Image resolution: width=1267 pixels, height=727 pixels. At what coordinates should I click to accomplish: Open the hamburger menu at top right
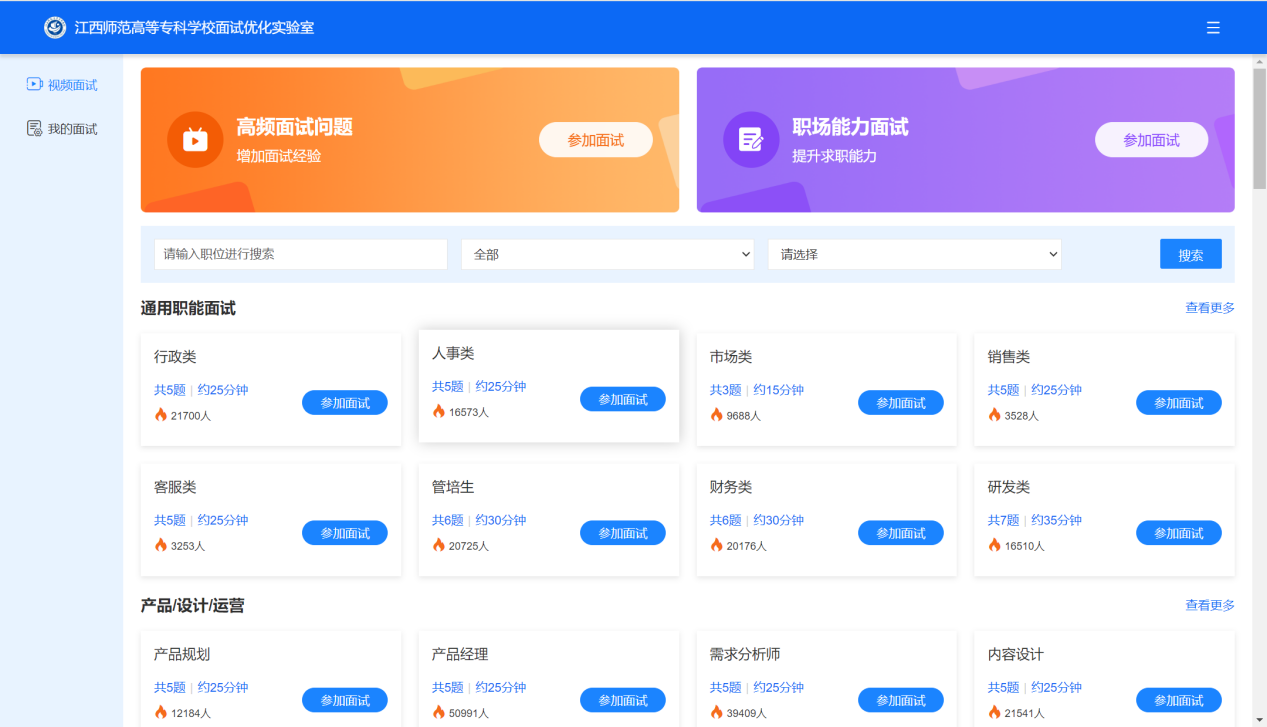coord(1213,27)
